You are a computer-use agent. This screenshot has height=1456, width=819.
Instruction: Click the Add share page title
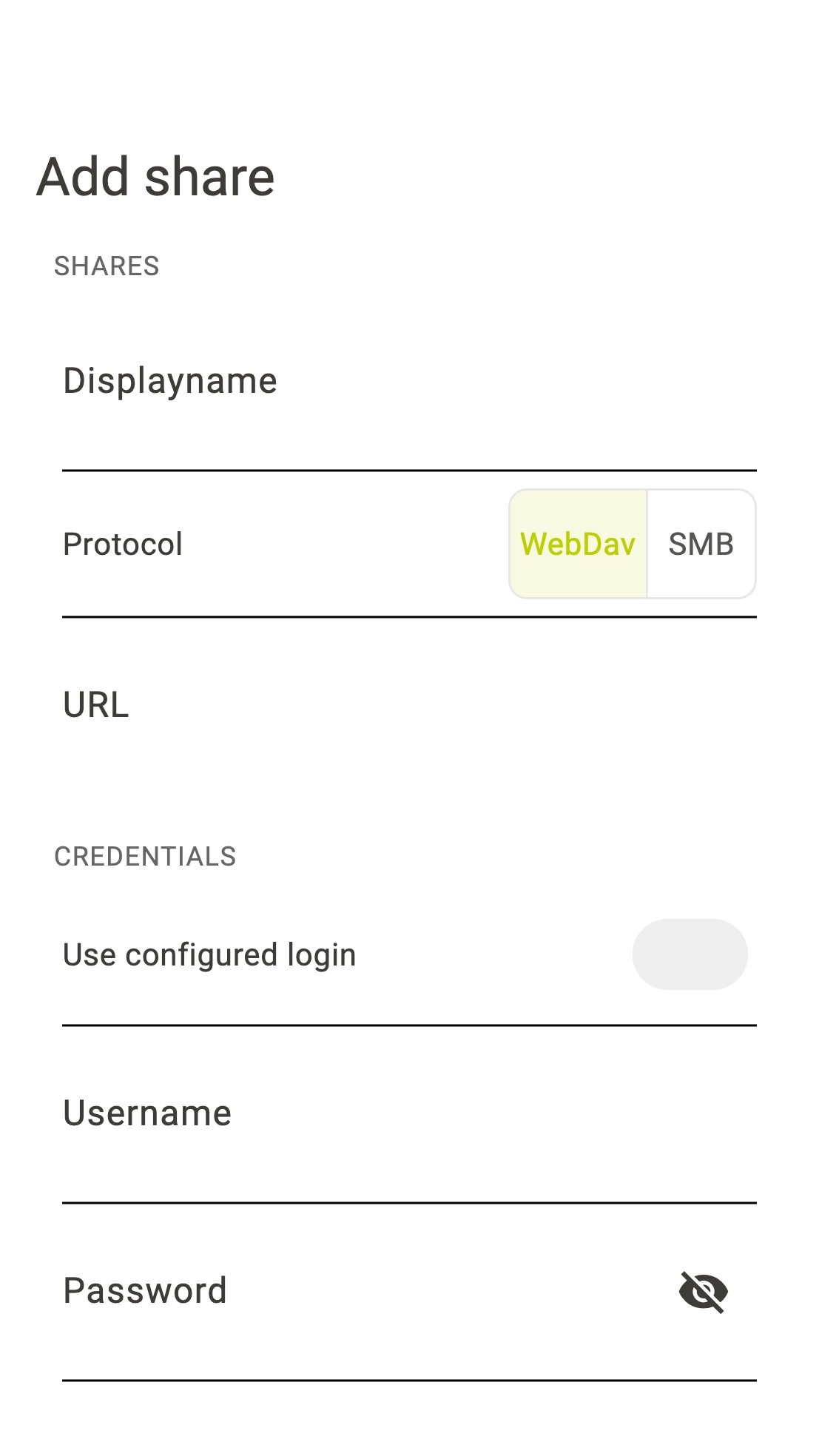pos(155,177)
